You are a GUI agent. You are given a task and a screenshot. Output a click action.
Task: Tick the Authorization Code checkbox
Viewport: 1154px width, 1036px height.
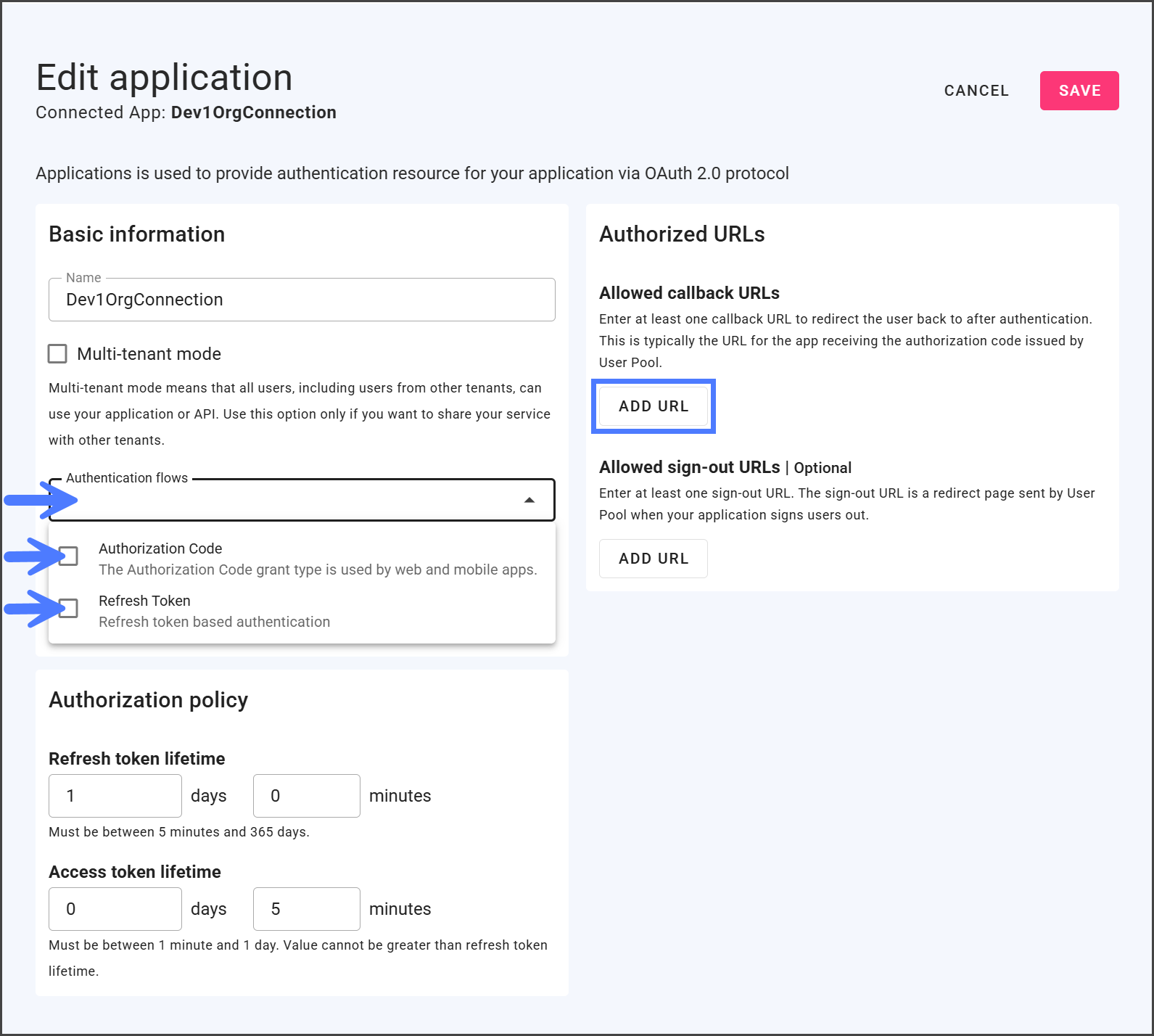coord(69,556)
